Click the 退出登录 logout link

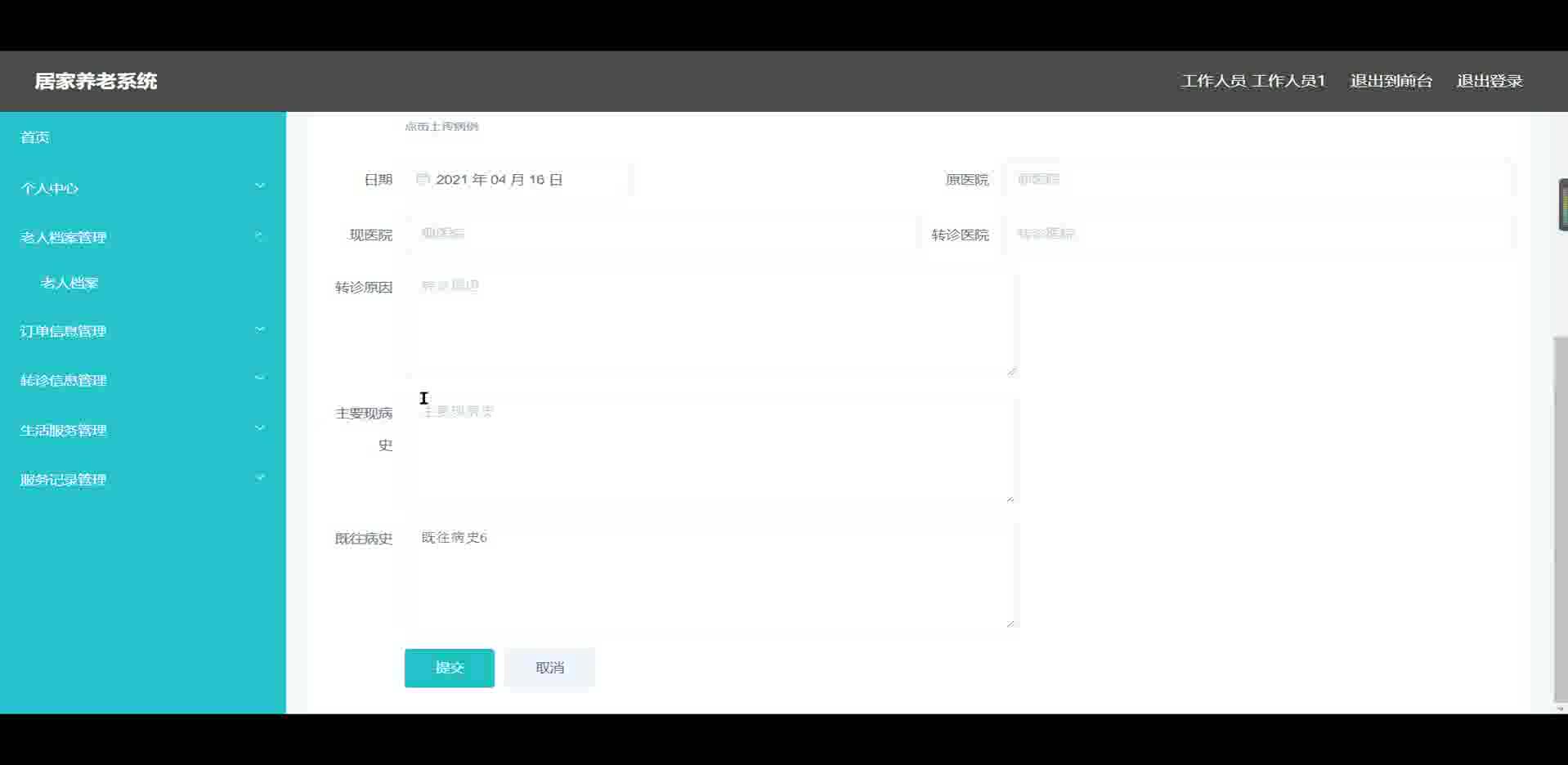[1490, 81]
